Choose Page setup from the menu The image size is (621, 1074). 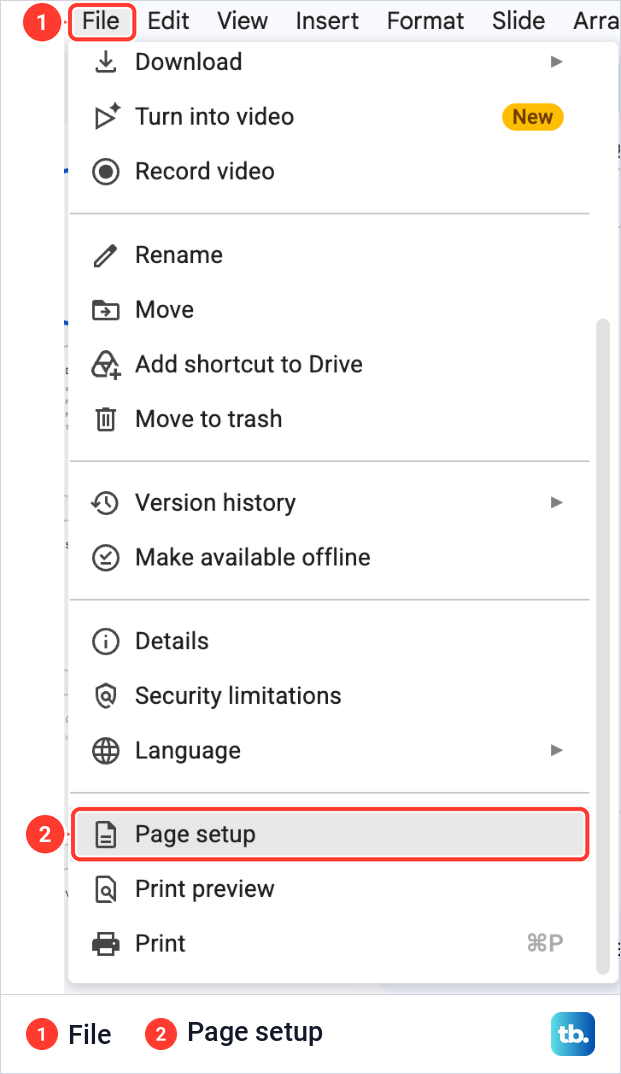click(x=330, y=834)
